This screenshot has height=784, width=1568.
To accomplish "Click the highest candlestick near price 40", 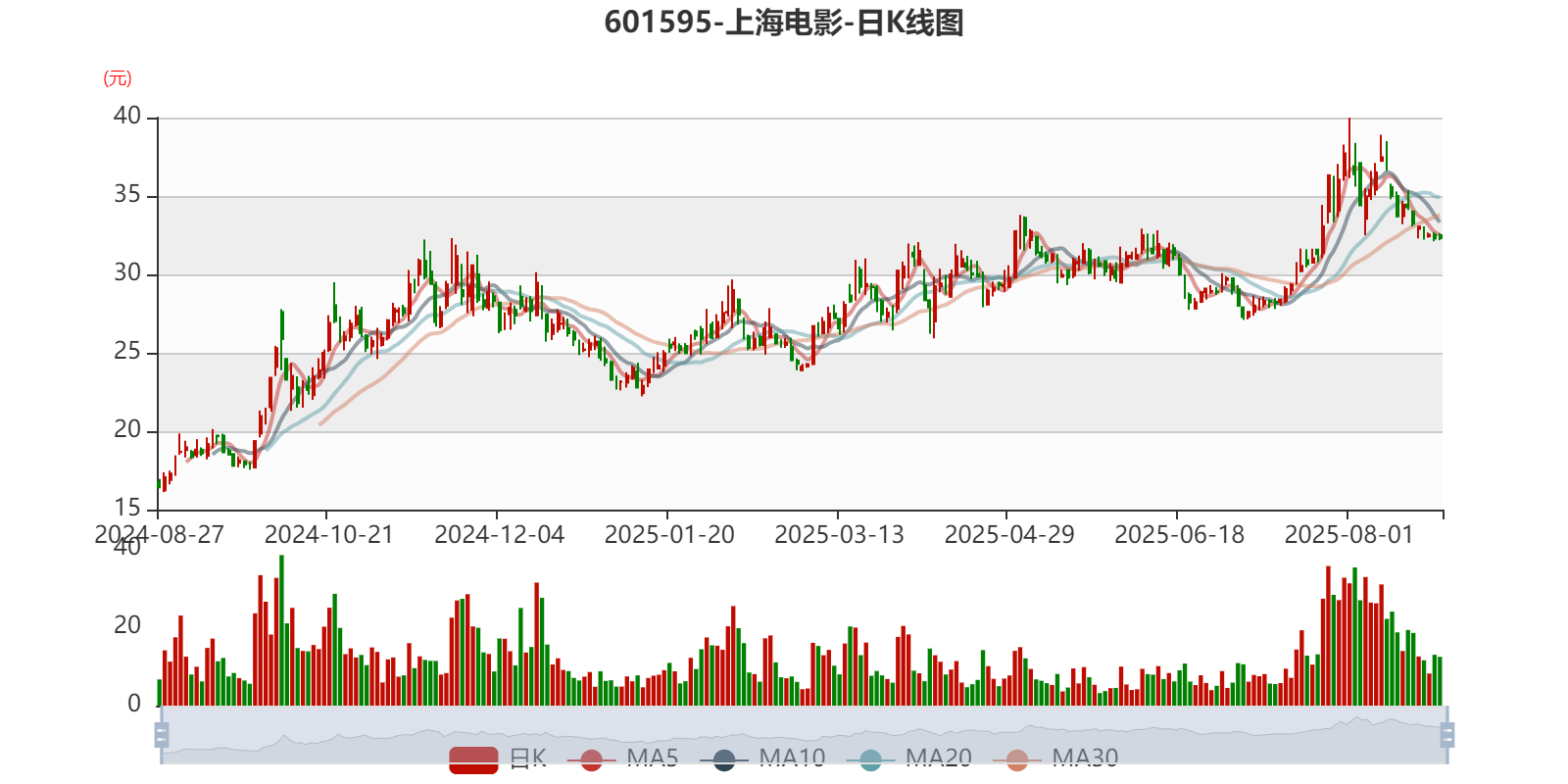I will point(1349,149).
